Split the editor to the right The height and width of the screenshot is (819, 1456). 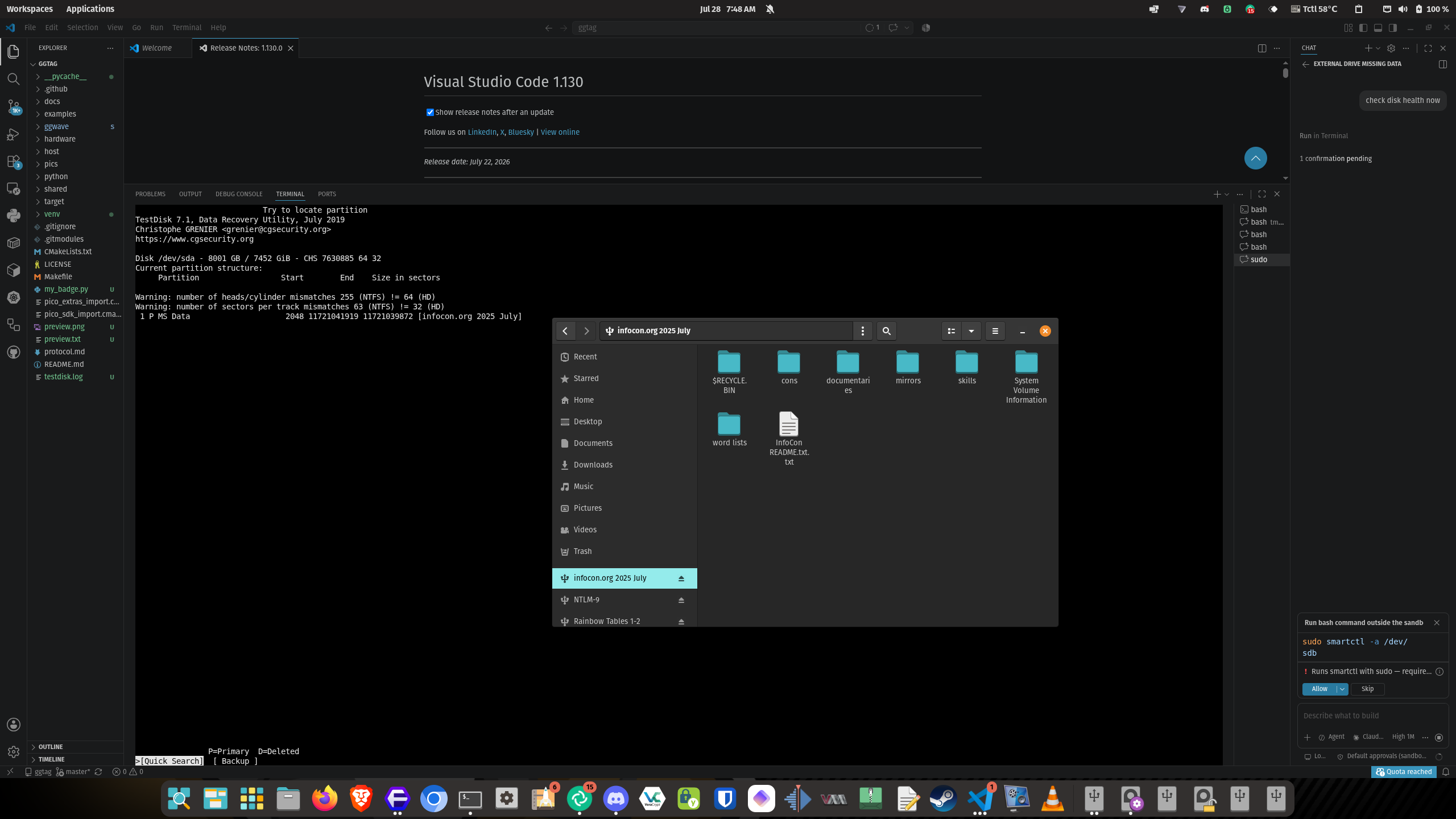click(1262, 48)
